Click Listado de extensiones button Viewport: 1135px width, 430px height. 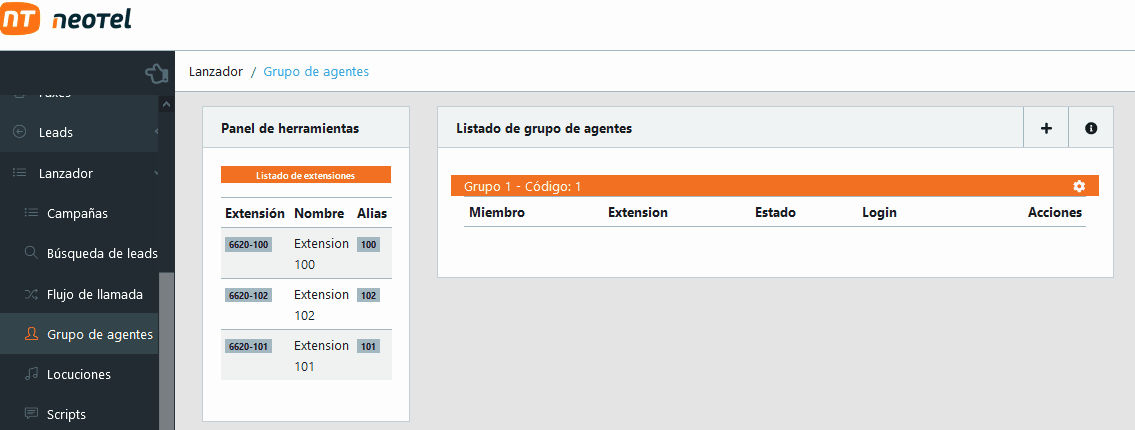coord(305,175)
